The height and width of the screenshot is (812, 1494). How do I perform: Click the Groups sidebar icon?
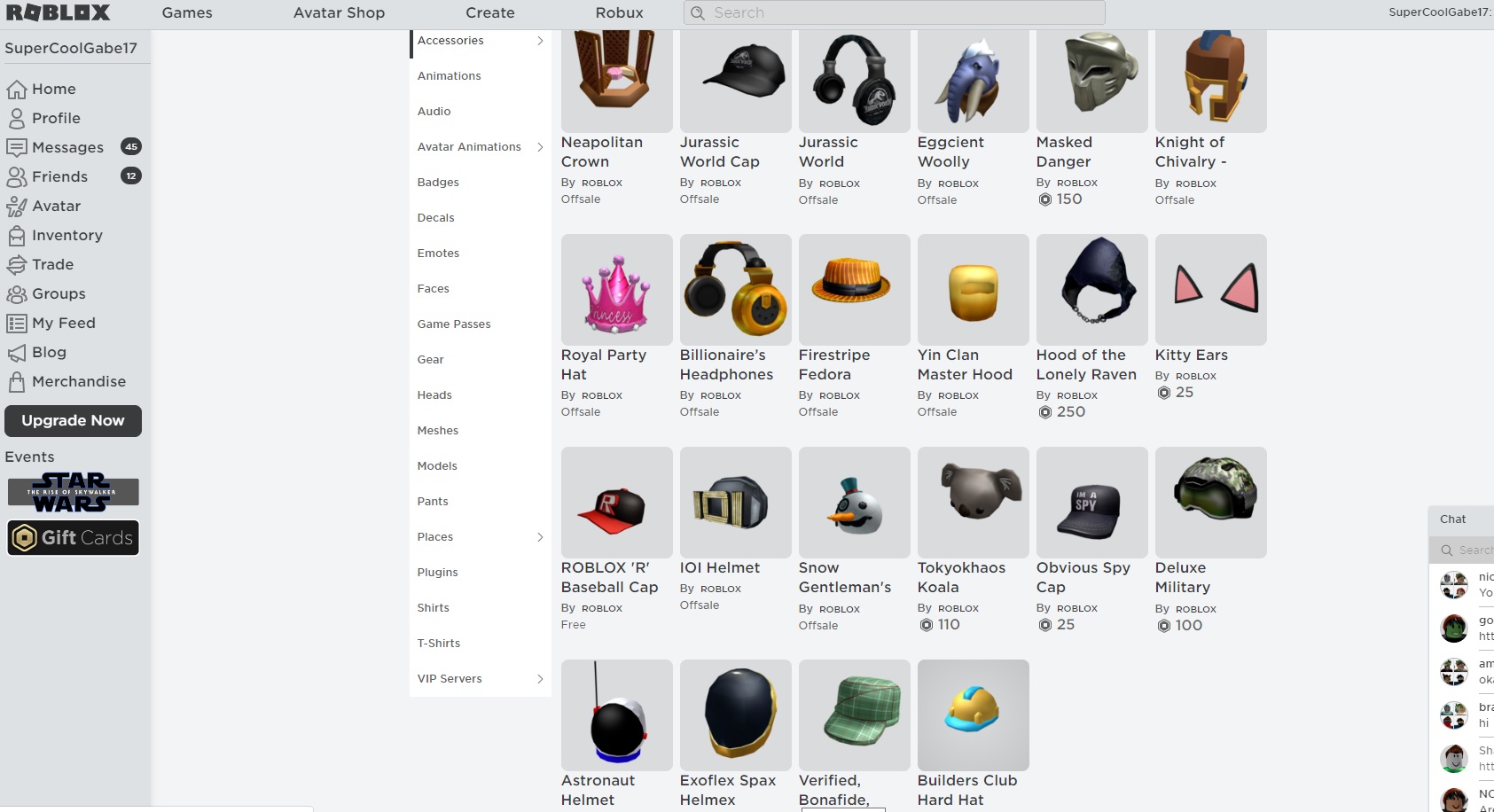coord(16,294)
